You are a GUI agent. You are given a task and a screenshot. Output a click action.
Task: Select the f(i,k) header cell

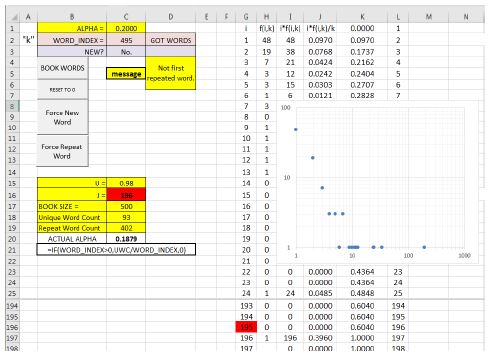click(x=267, y=28)
